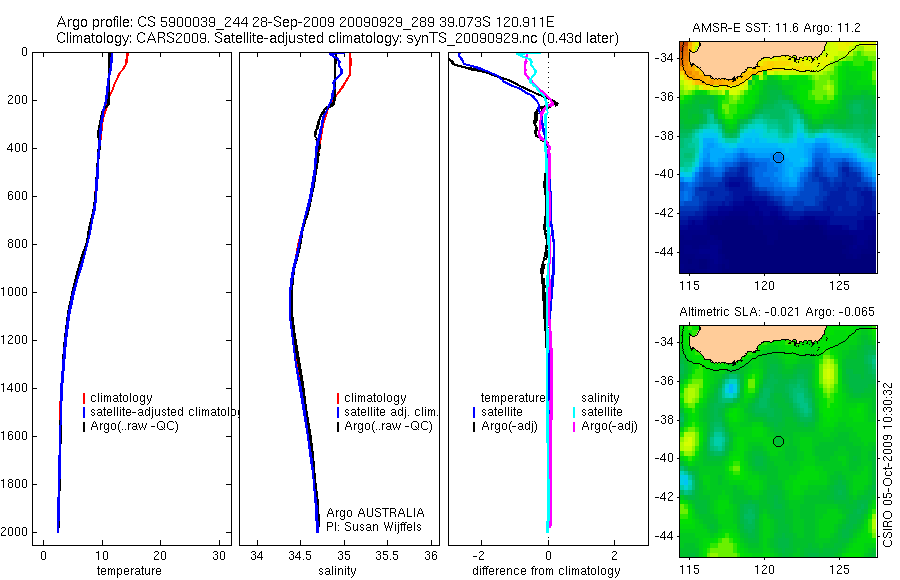The image size is (900, 580).
Task: Click the 1000 depth tick label
Action: pyautogui.click(x=15, y=292)
